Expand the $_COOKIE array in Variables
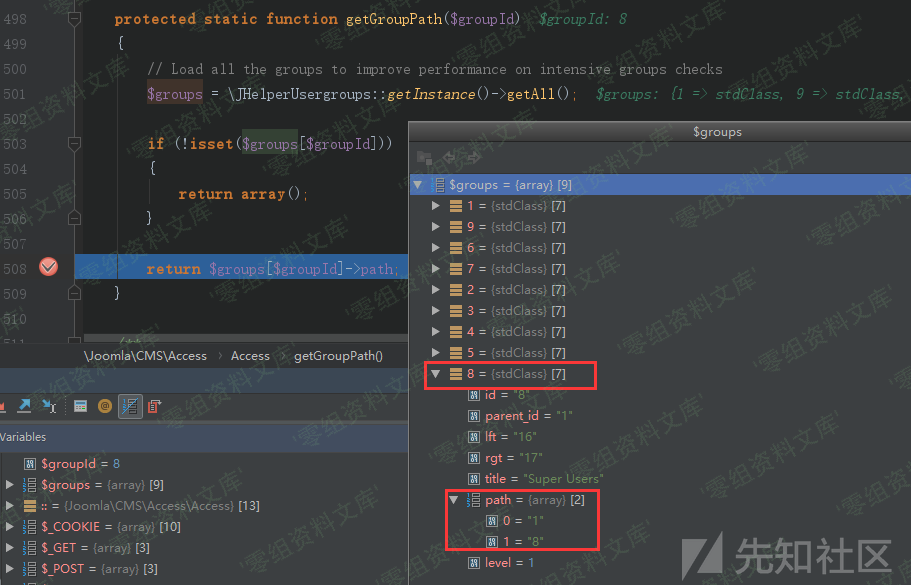This screenshot has height=585, width=911. [10, 527]
